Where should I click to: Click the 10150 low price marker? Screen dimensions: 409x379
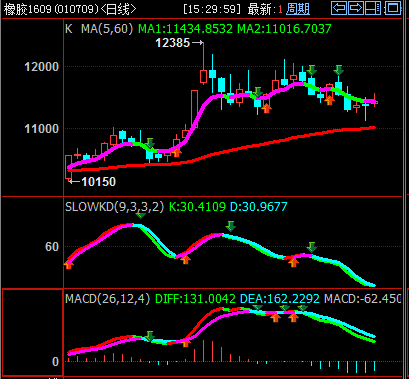pyautogui.click(x=99, y=182)
